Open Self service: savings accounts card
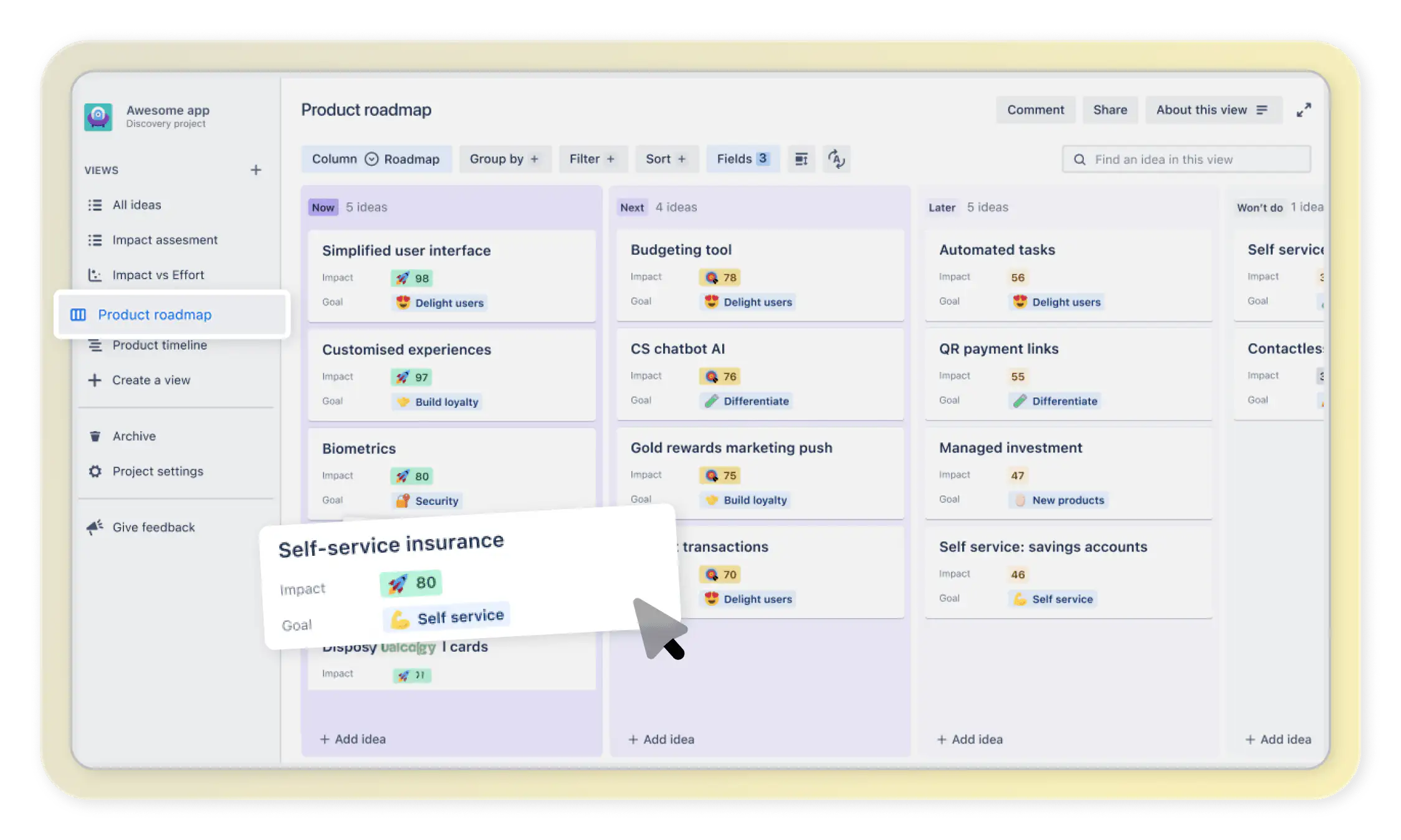 (x=1069, y=573)
